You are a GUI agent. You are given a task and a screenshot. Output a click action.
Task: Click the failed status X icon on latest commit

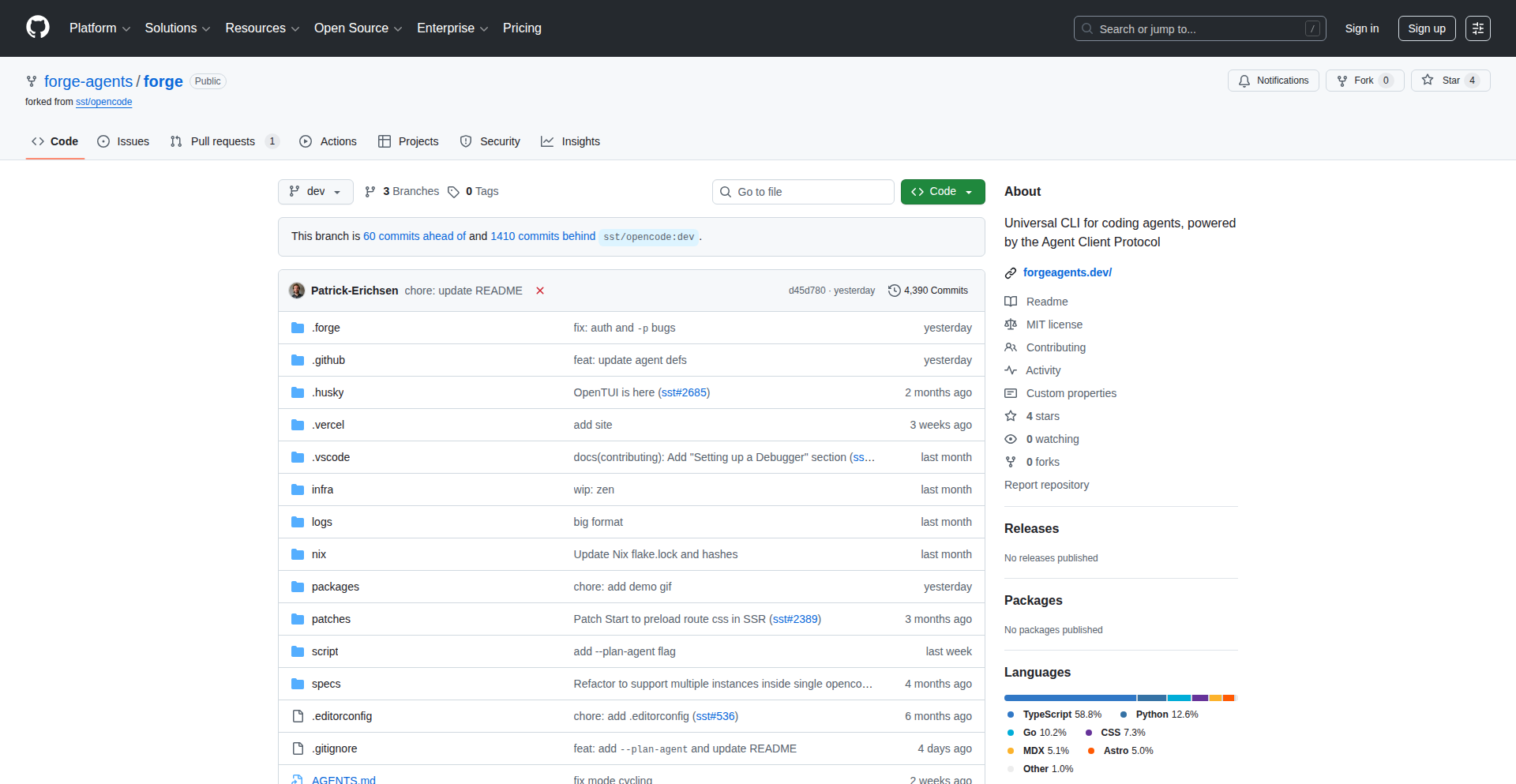click(540, 291)
